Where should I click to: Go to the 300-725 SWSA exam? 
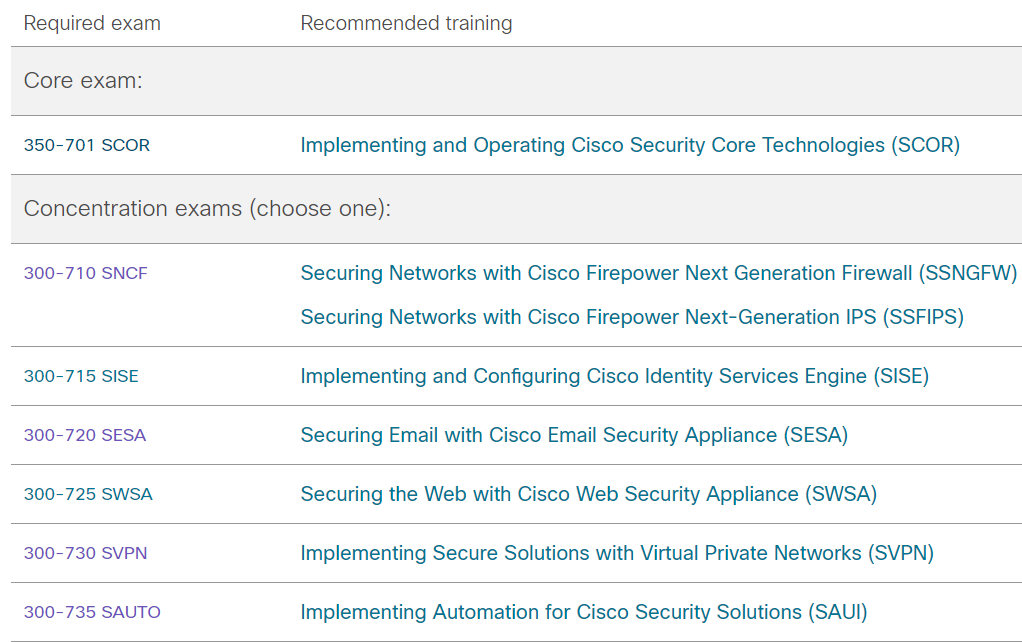[88, 495]
